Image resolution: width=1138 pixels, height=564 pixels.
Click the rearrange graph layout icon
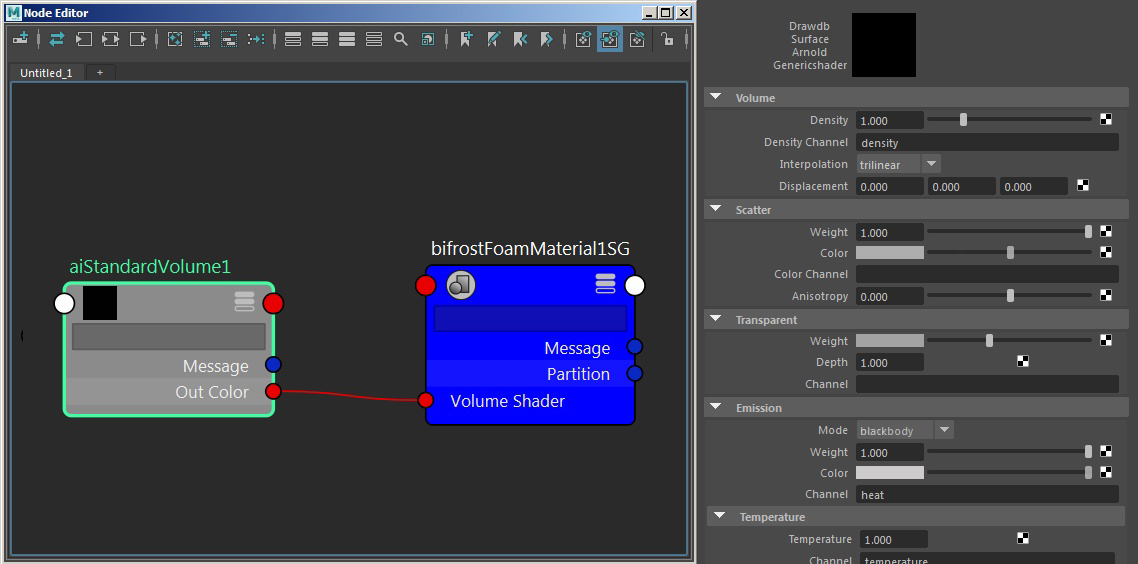pyautogui.click(x=255, y=39)
